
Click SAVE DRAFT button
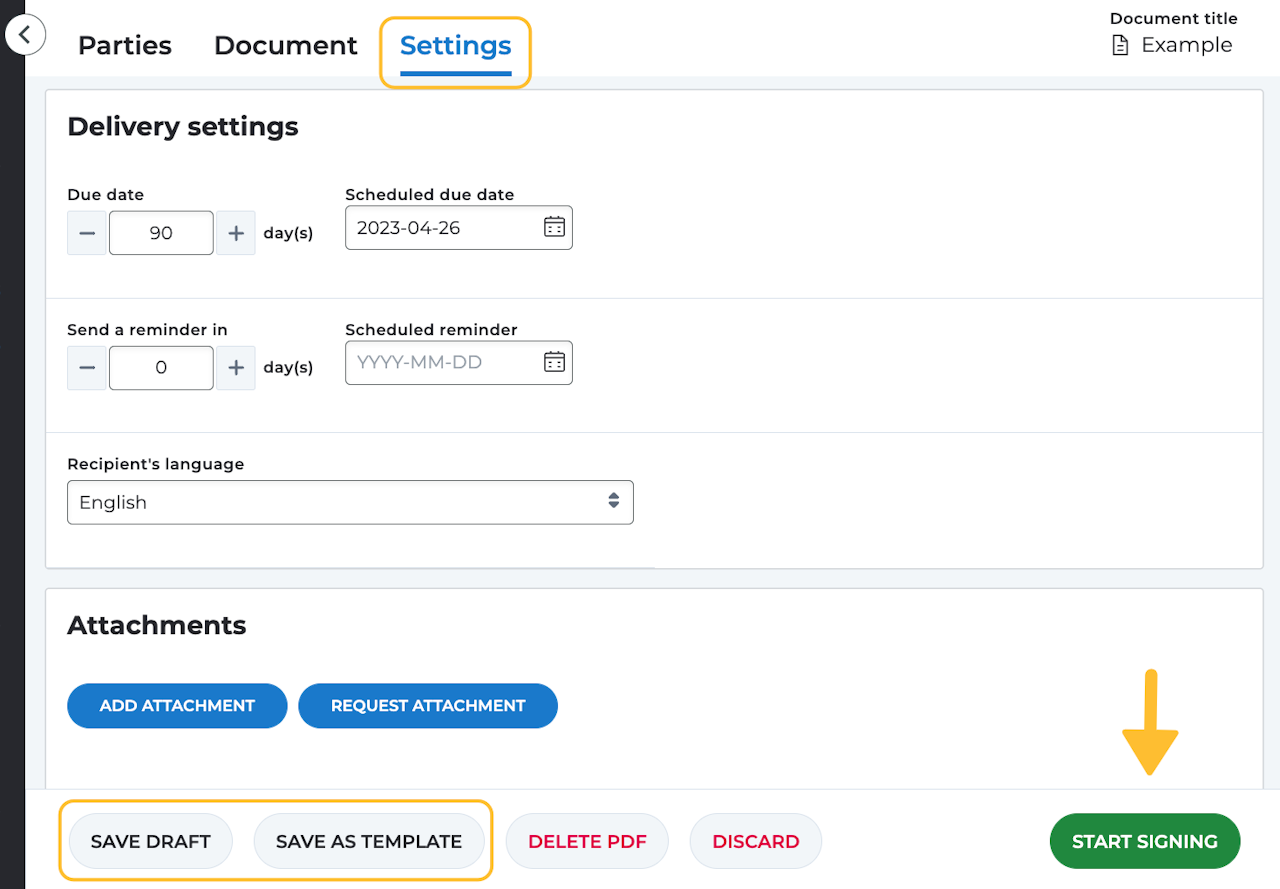point(151,841)
